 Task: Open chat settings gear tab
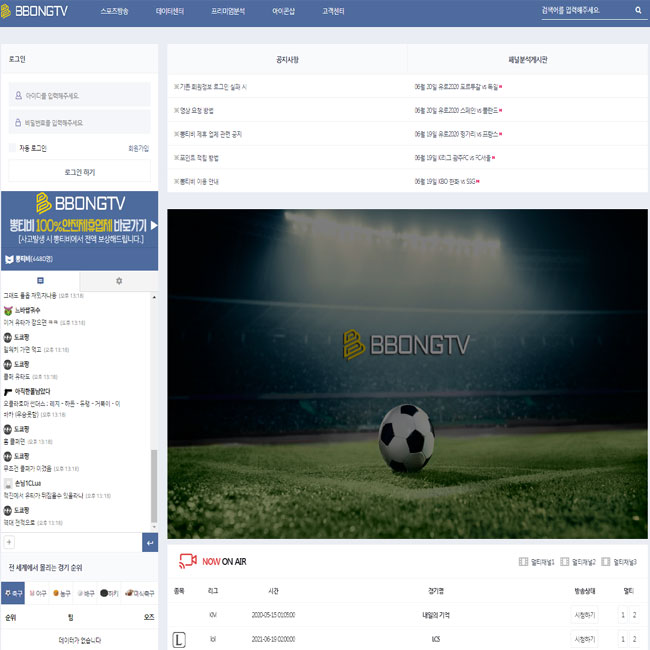(119, 281)
